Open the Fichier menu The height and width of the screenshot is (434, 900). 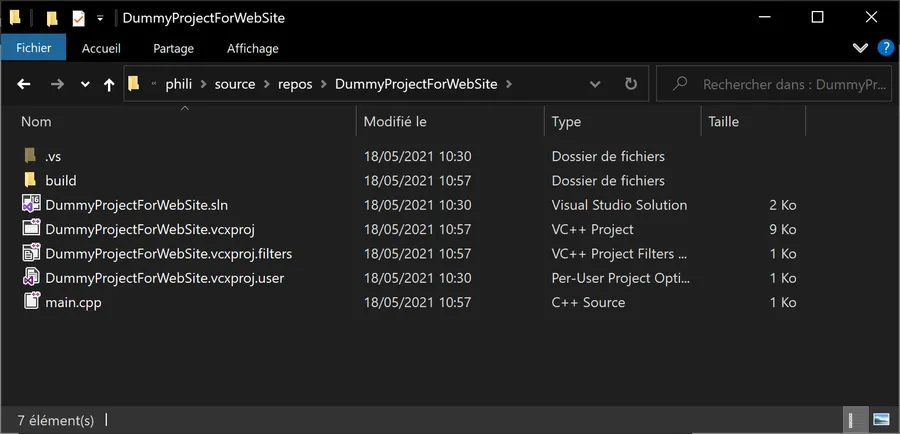tap(33, 48)
